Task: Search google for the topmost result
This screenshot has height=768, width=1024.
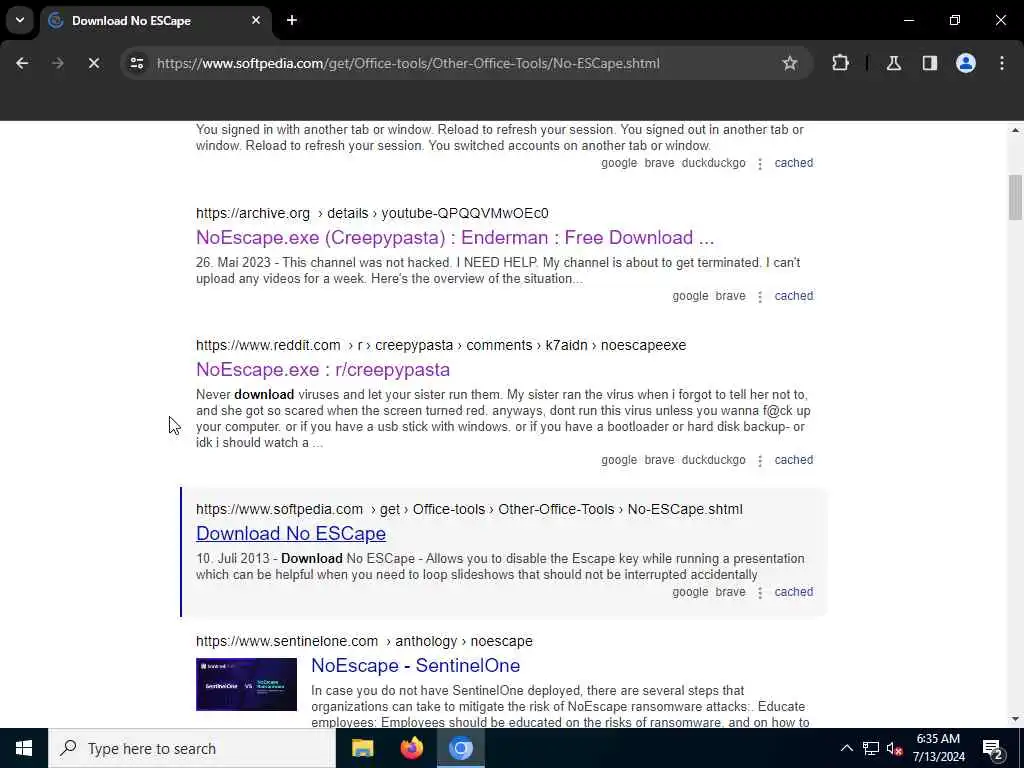Action: pos(619,163)
